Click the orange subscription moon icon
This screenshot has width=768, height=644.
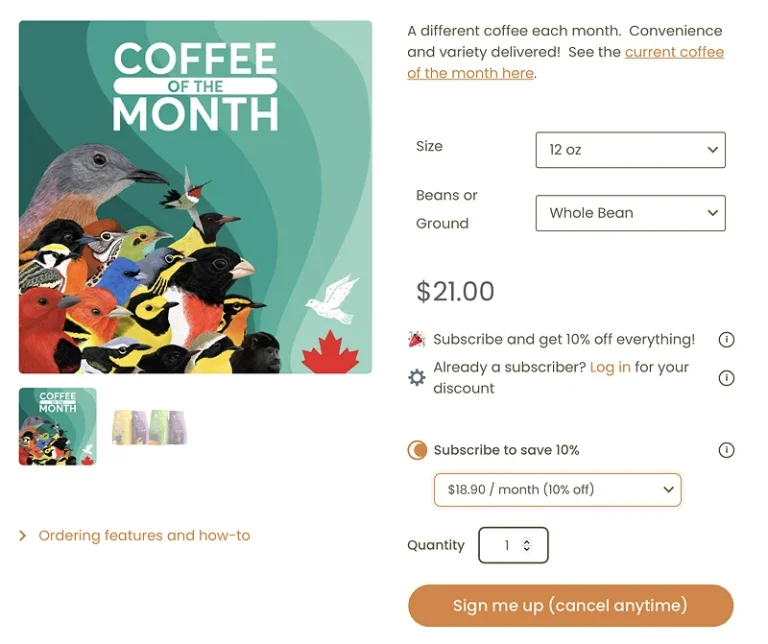pyautogui.click(x=417, y=450)
